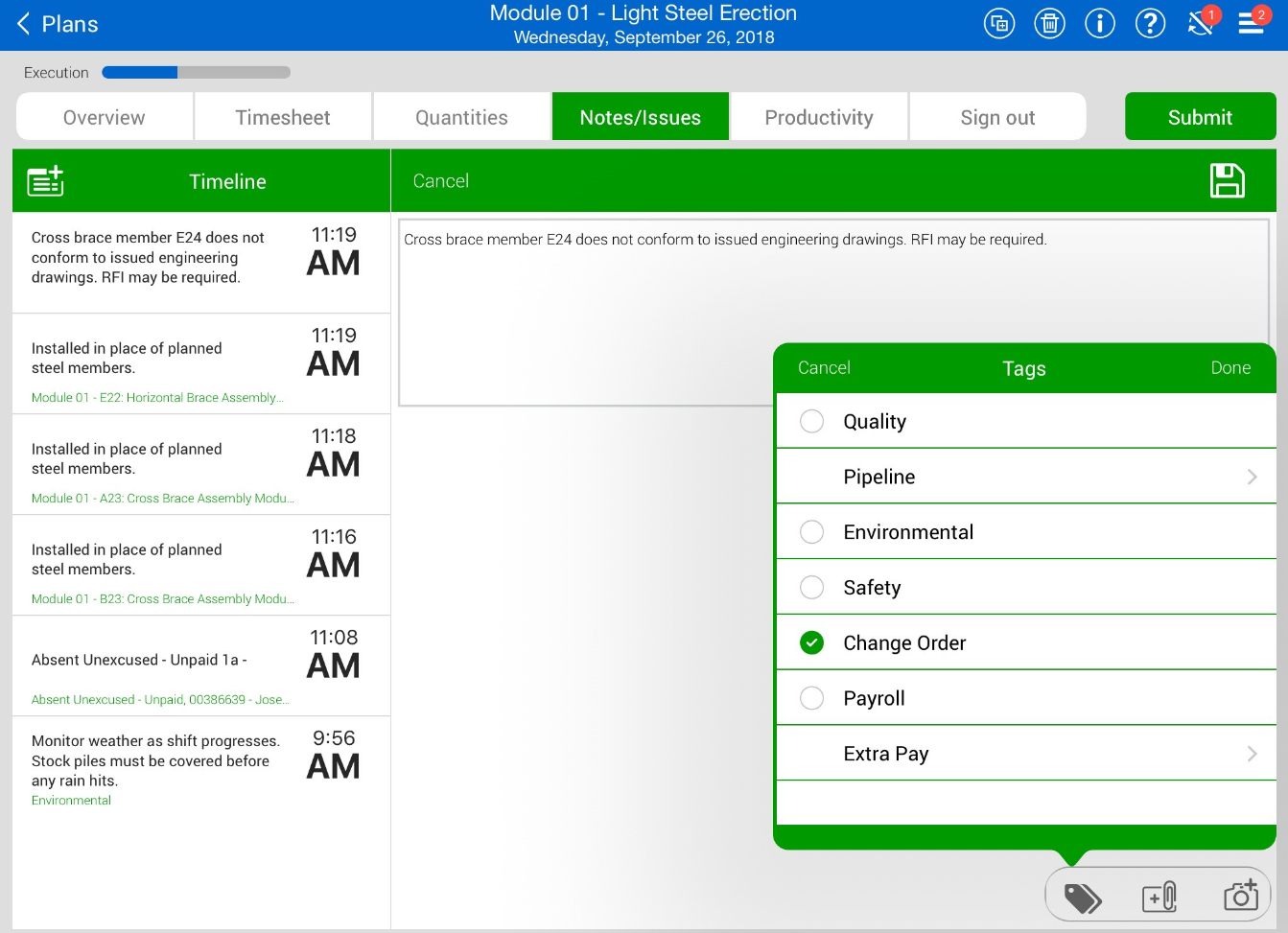Click the add note icon beside Timeline
The image size is (1288, 933).
click(x=45, y=181)
